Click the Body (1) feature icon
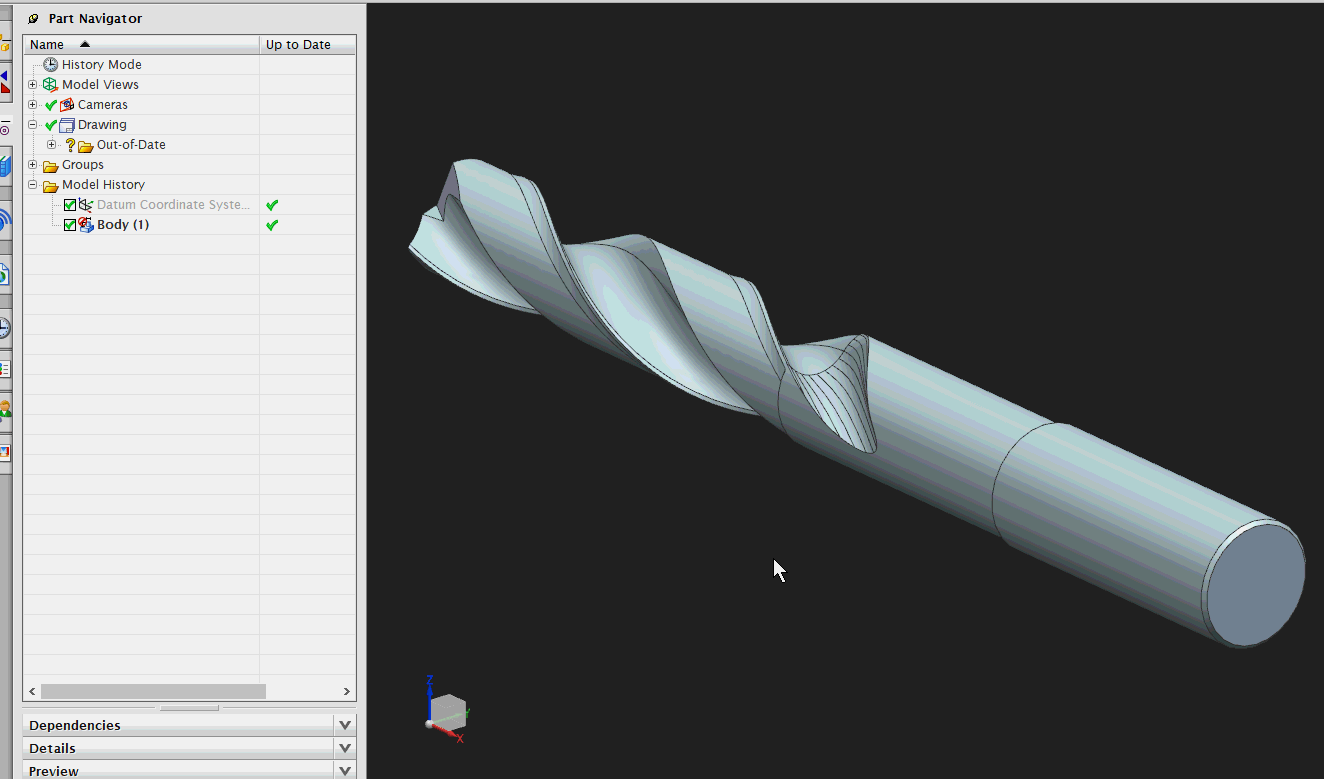This screenshot has height=779, width=1324. (86, 225)
